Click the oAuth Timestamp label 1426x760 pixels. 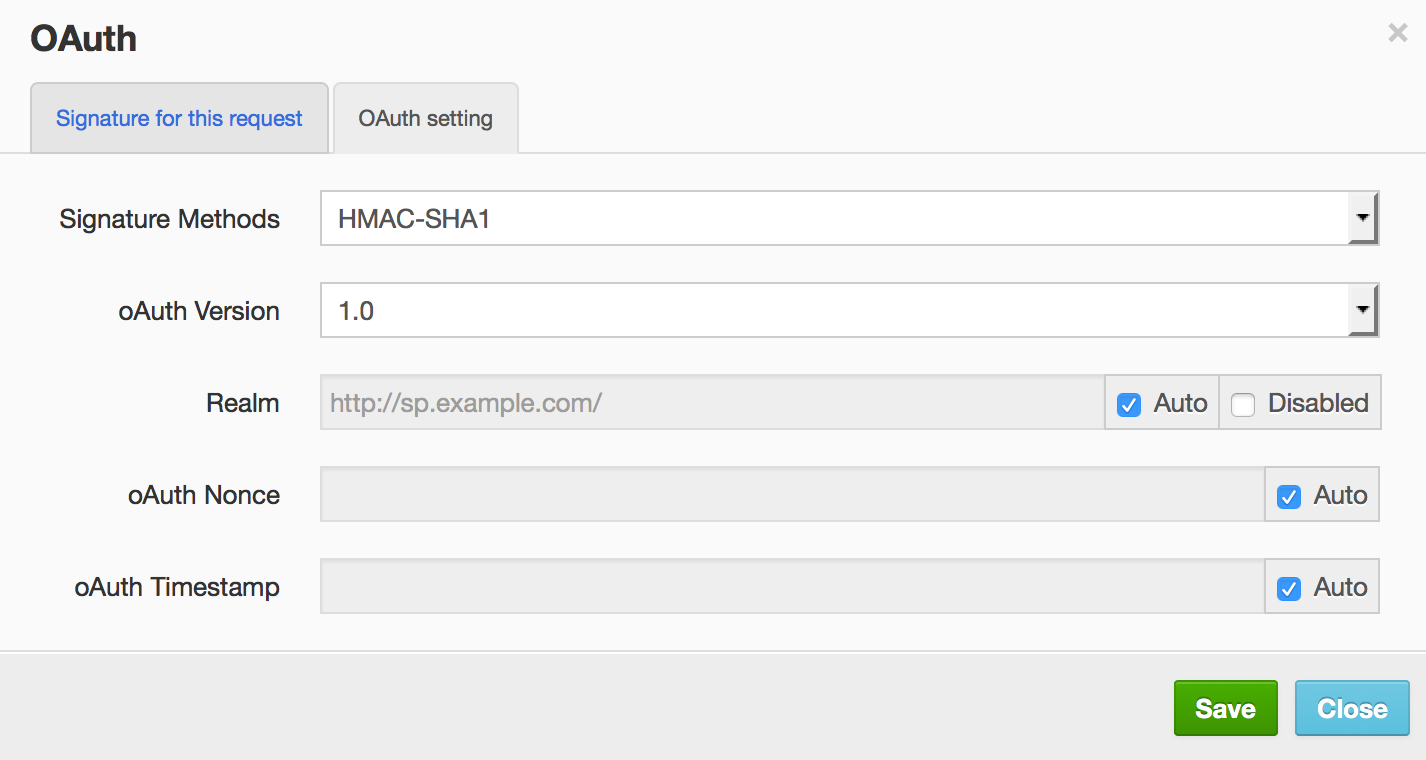[176, 587]
